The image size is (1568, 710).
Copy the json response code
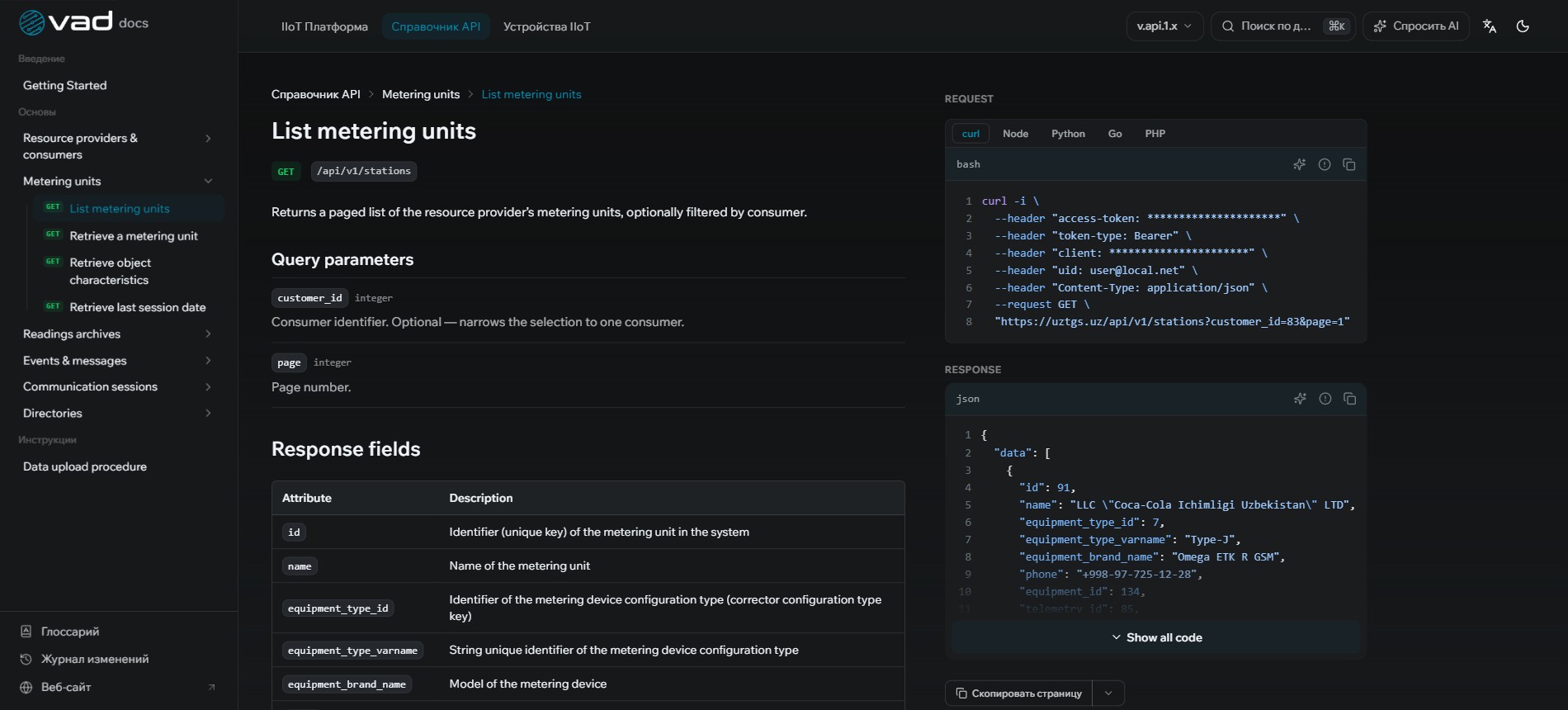coord(1350,399)
